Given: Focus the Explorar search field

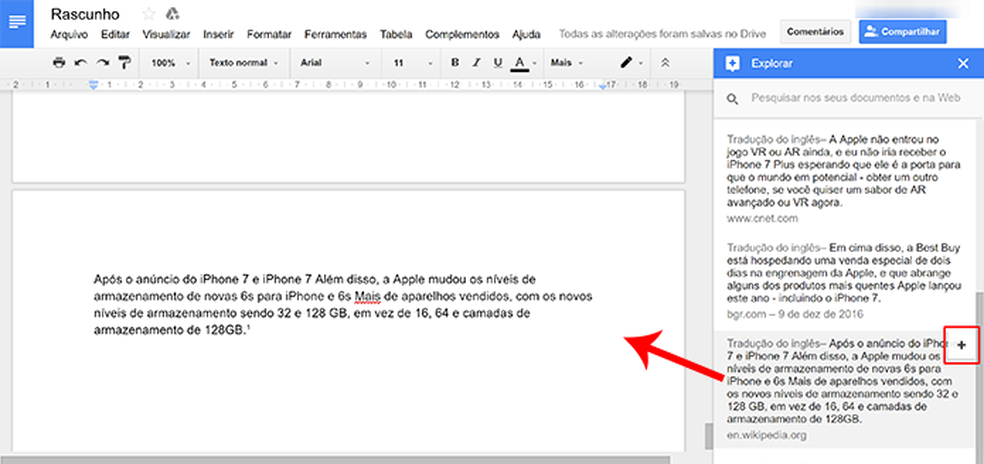Looking at the screenshot, I should pos(856,99).
